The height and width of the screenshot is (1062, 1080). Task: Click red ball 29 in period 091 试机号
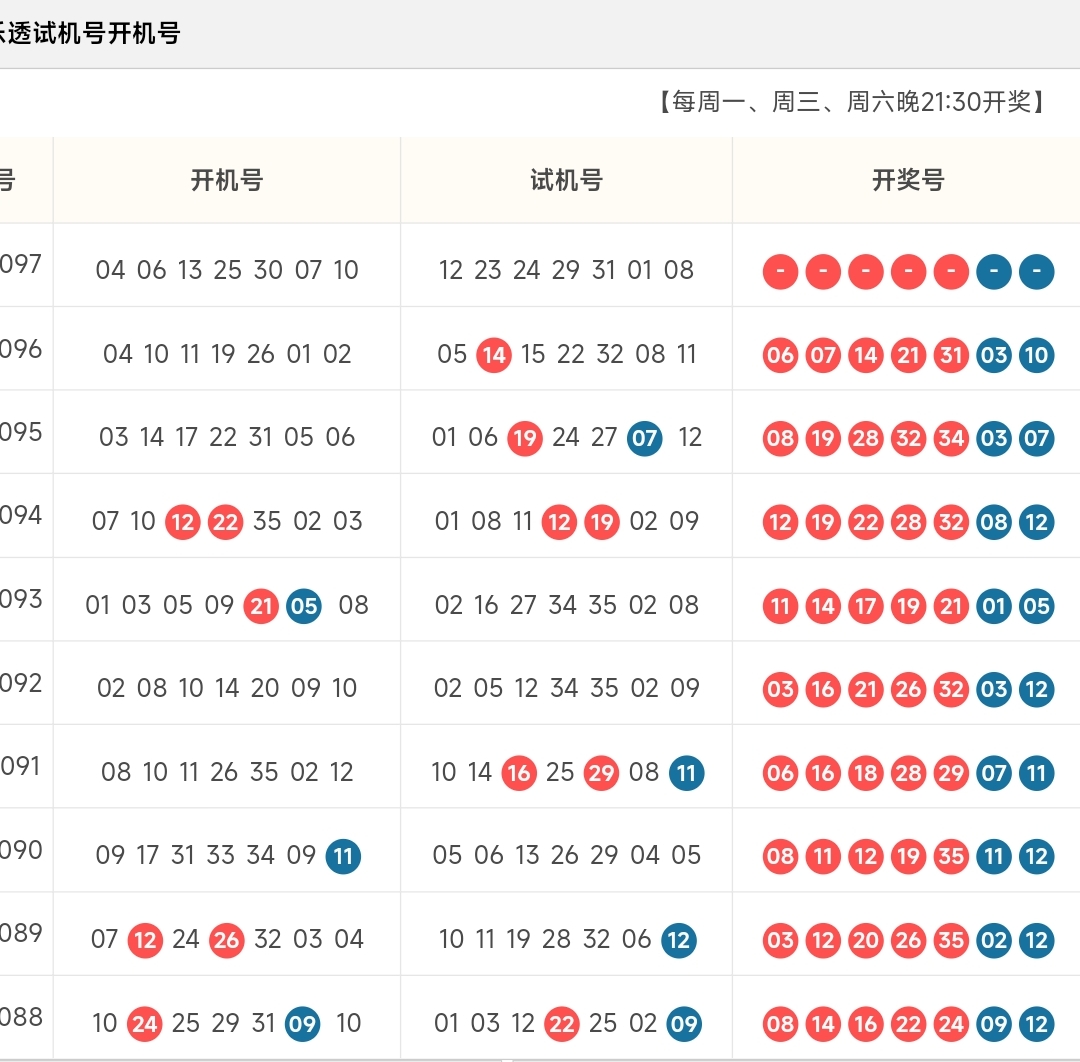pos(601,773)
